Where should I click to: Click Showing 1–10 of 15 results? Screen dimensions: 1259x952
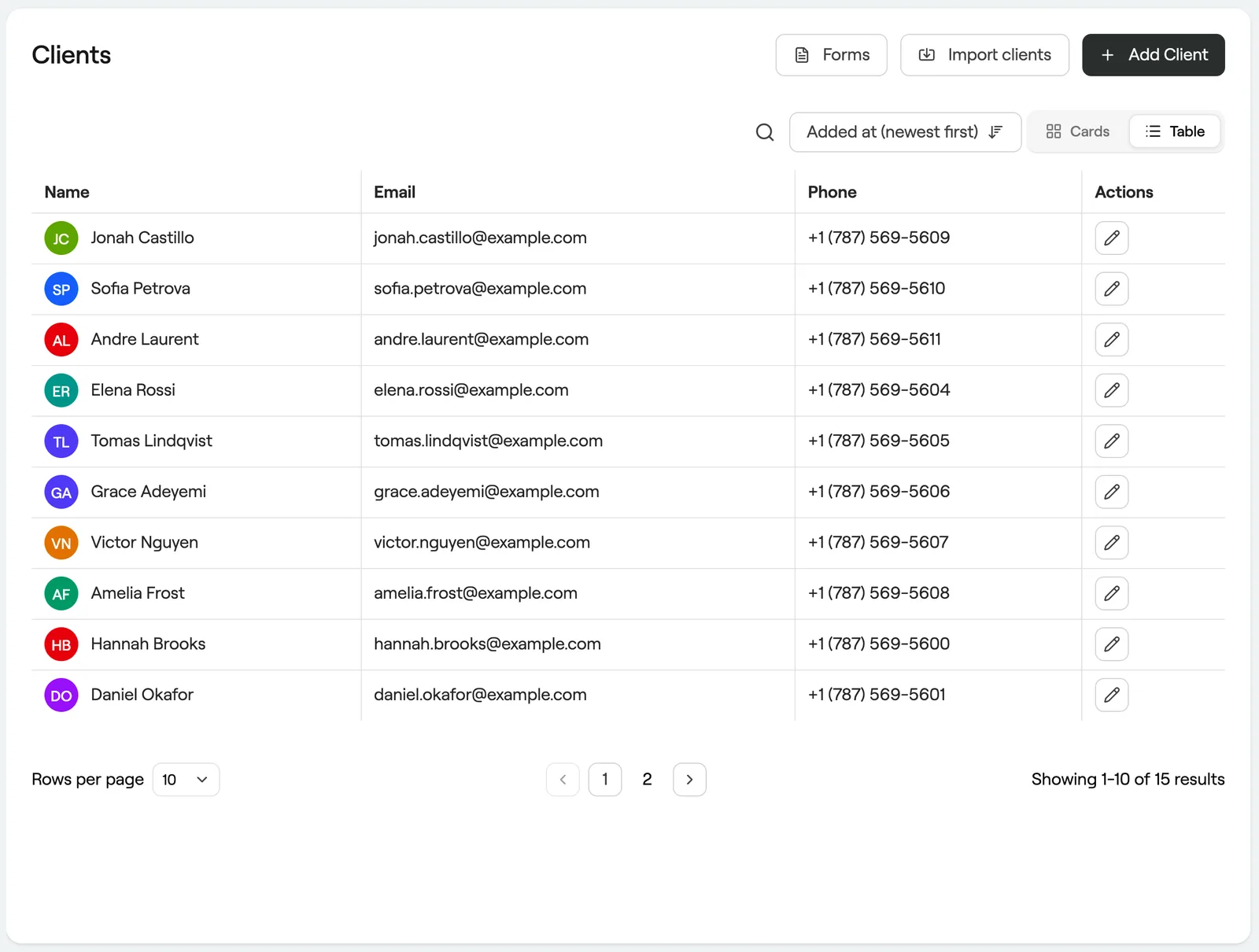pos(1128,780)
